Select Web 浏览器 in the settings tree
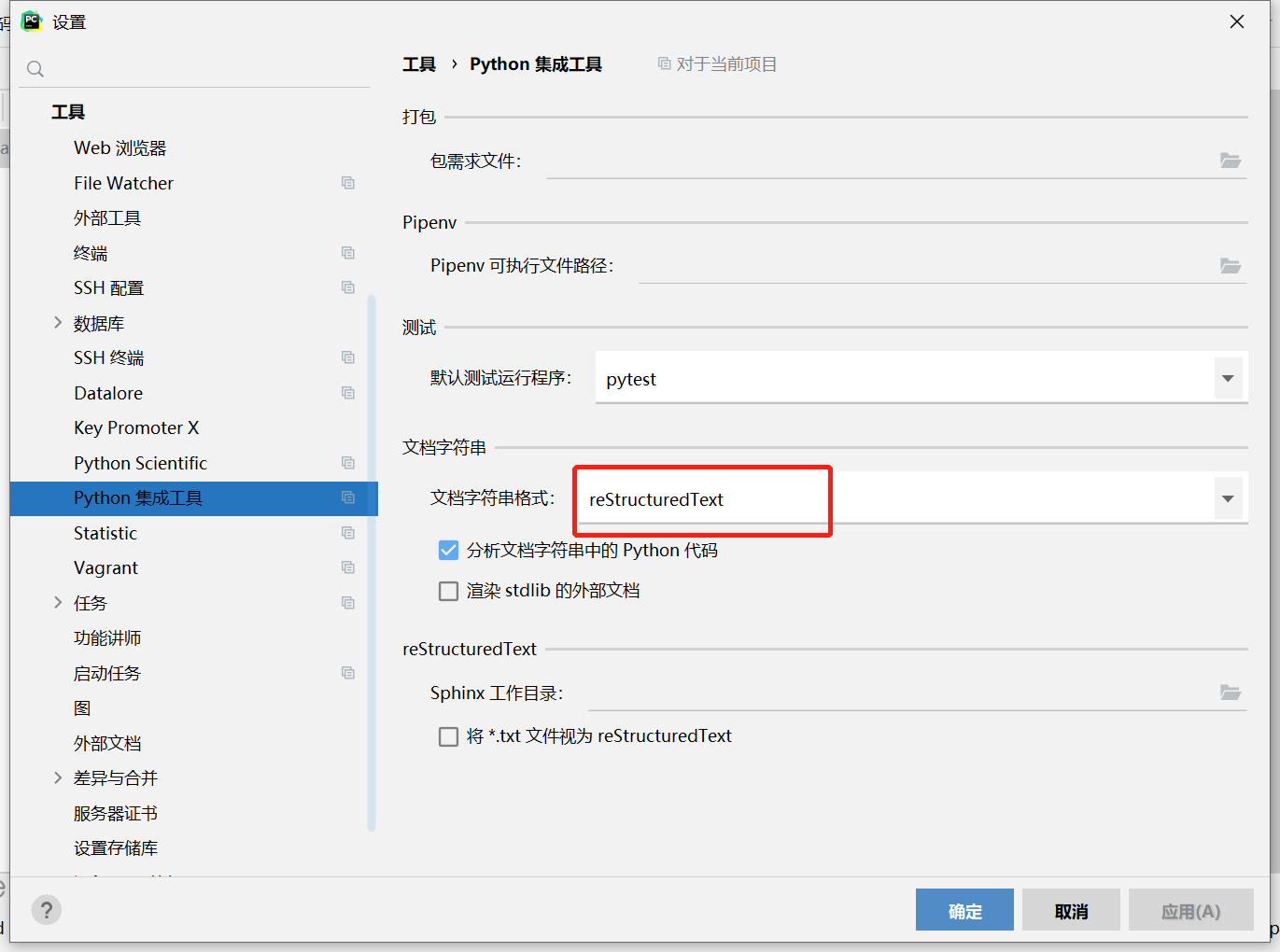 [x=120, y=147]
